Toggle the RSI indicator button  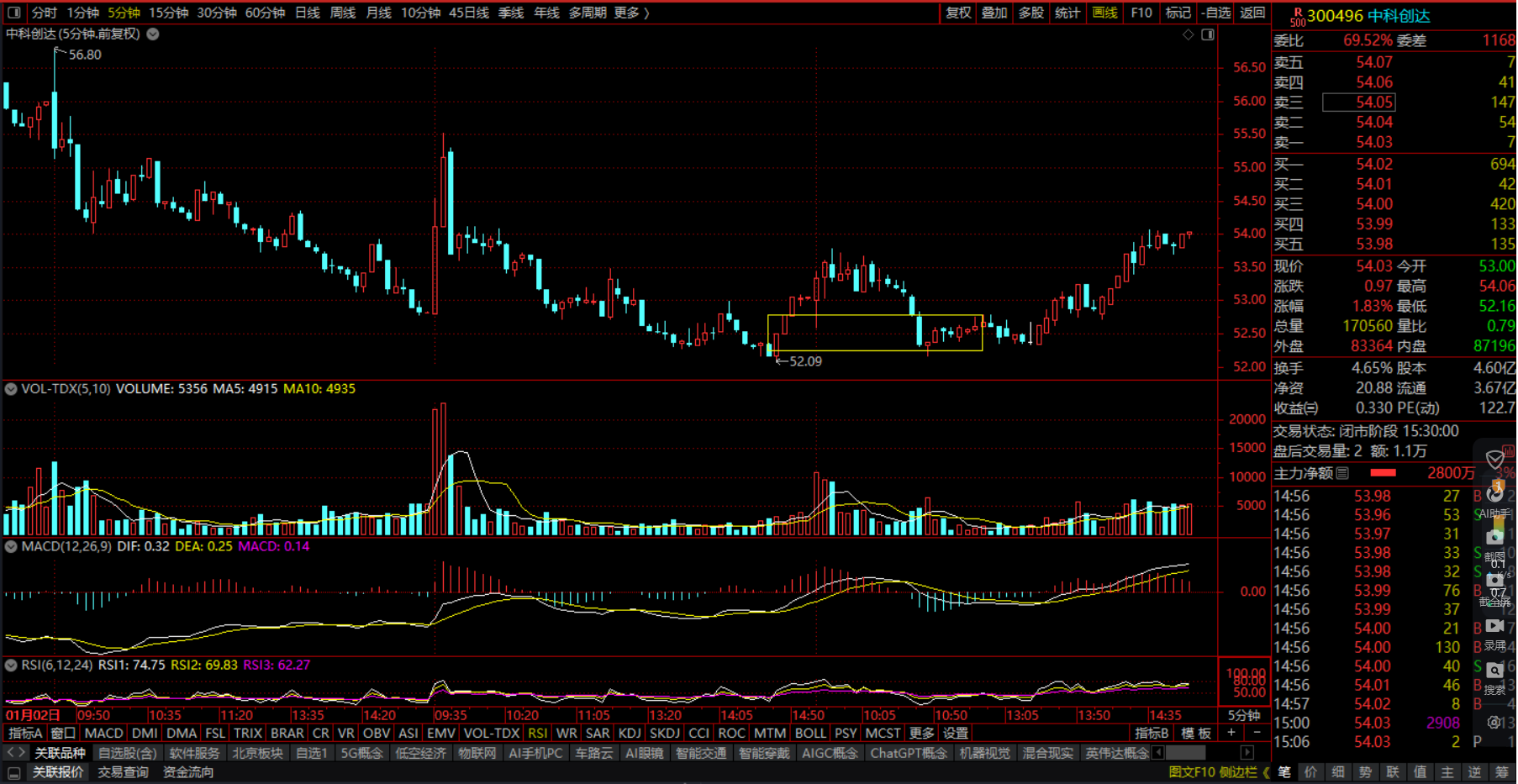538,733
